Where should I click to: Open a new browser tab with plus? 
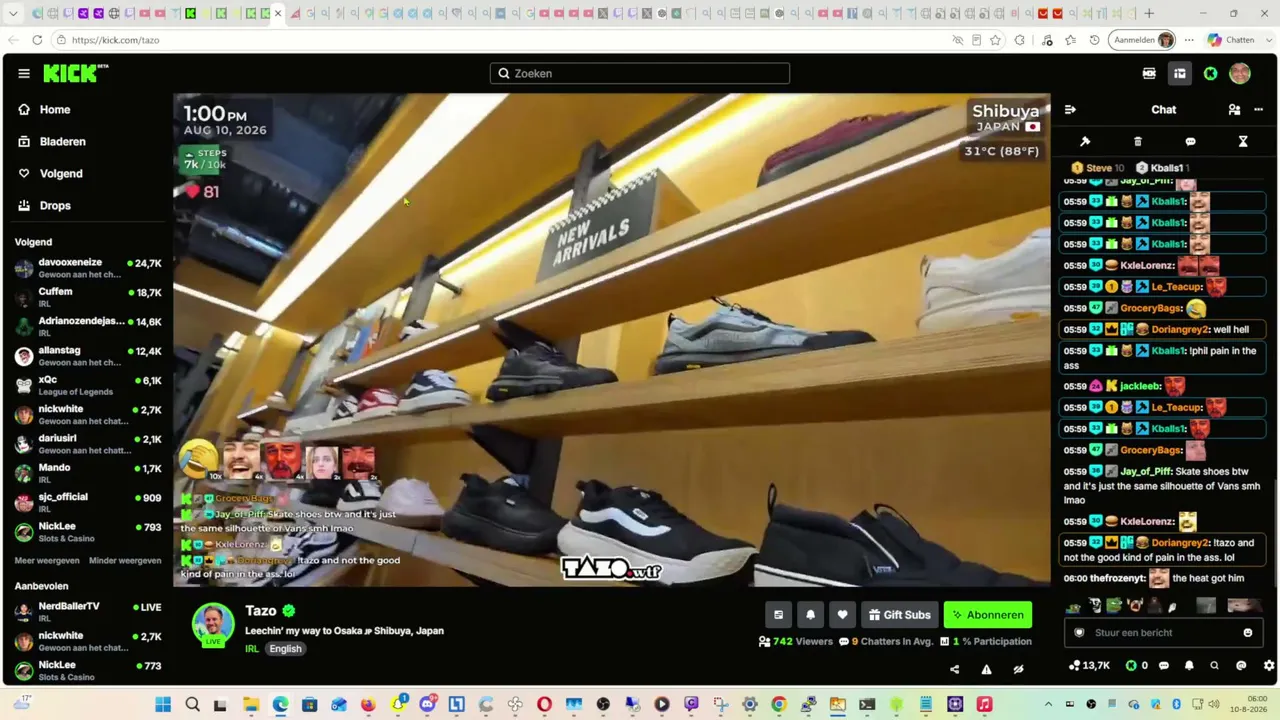click(1149, 14)
